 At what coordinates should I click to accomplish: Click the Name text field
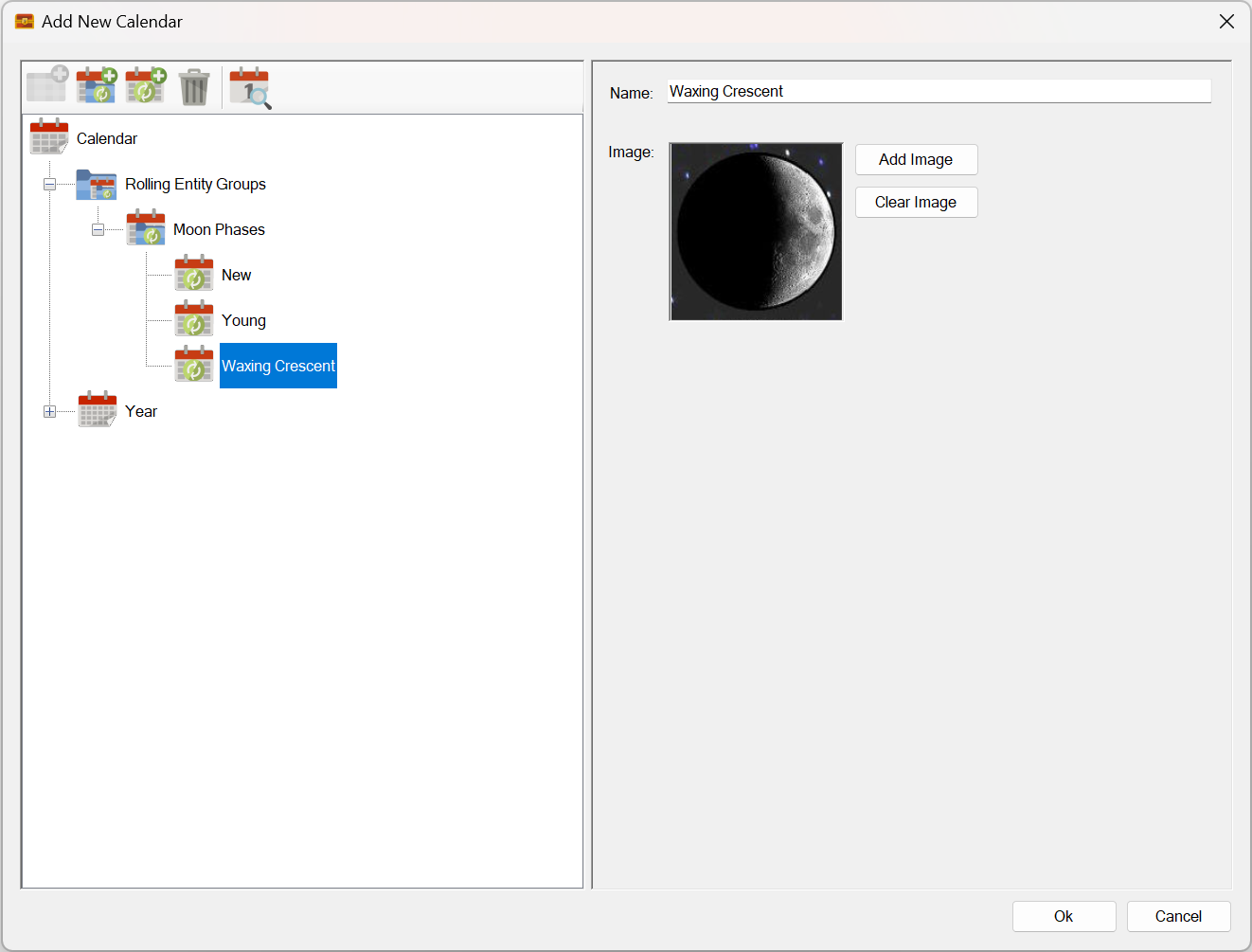pos(938,92)
